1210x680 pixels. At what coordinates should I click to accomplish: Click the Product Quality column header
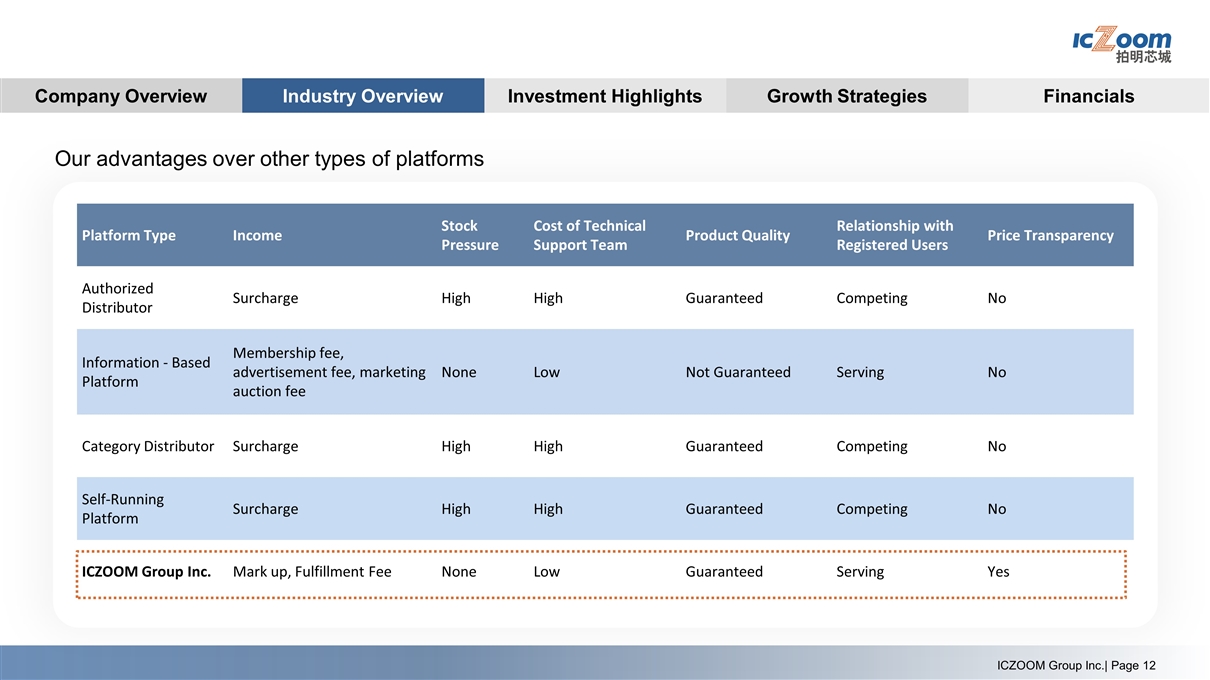[x=737, y=235]
